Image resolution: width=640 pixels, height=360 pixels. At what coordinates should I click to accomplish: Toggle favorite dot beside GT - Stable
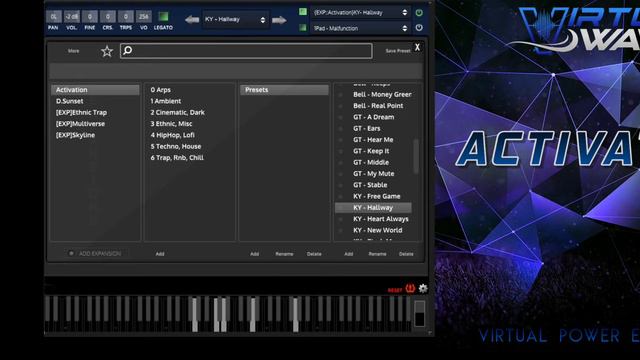pyautogui.click(x=340, y=185)
